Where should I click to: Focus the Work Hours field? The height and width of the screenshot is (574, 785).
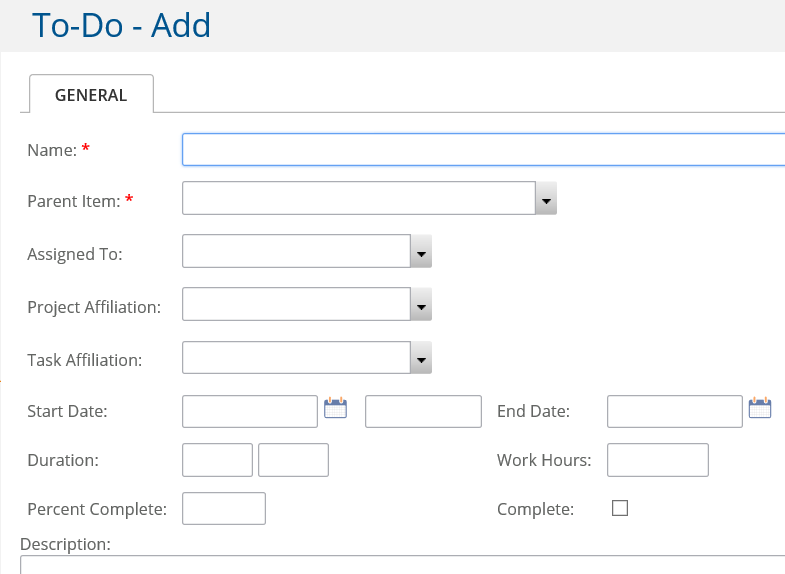coord(658,460)
